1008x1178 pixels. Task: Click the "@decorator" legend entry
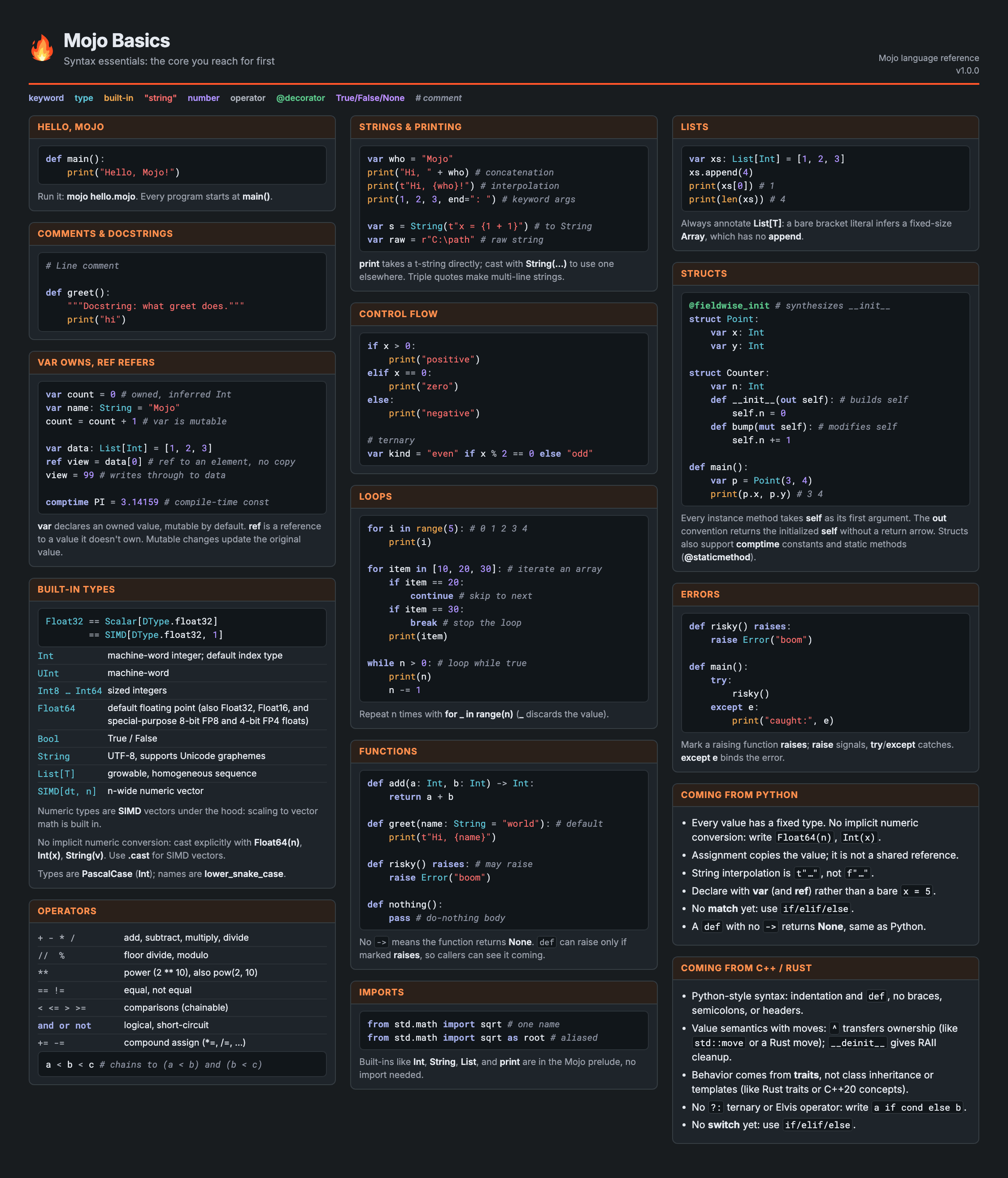tap(300, 98)
